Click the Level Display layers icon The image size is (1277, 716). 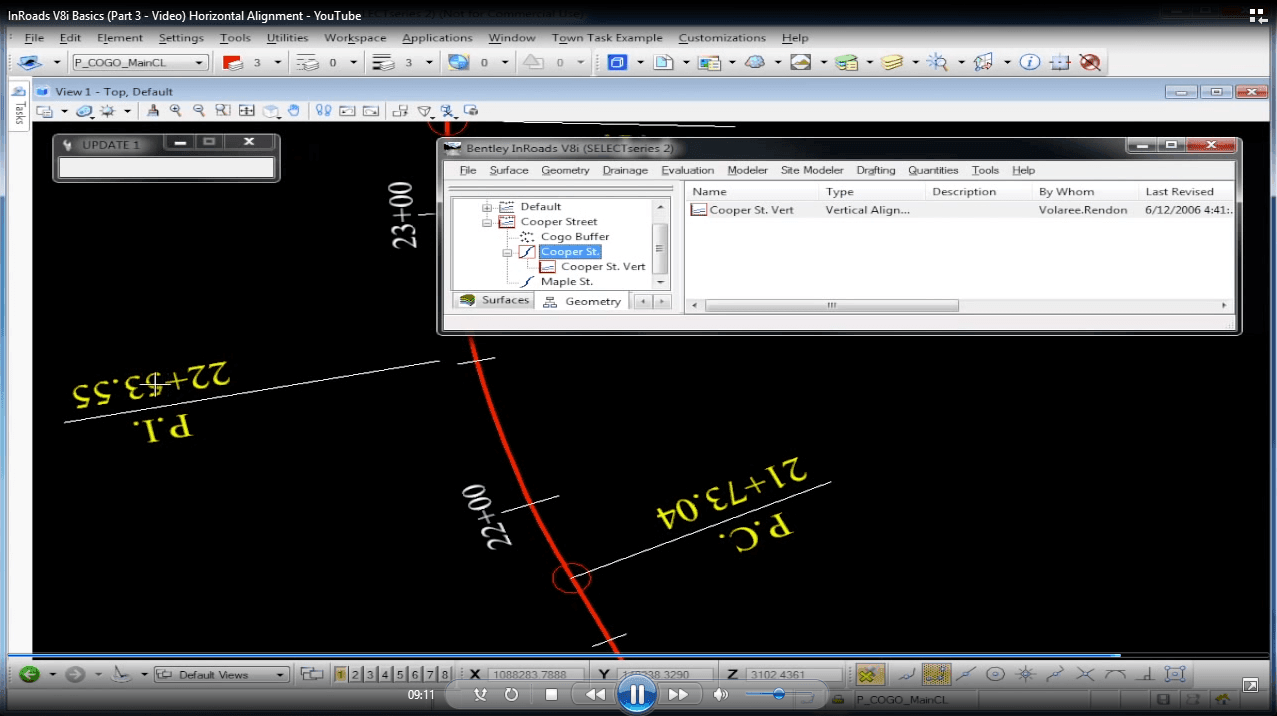click(x=893, y=62)
